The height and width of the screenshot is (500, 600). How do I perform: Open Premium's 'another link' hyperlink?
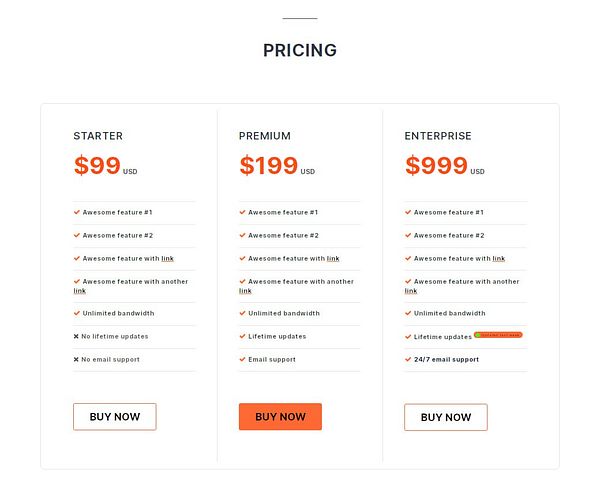(245, 291)
